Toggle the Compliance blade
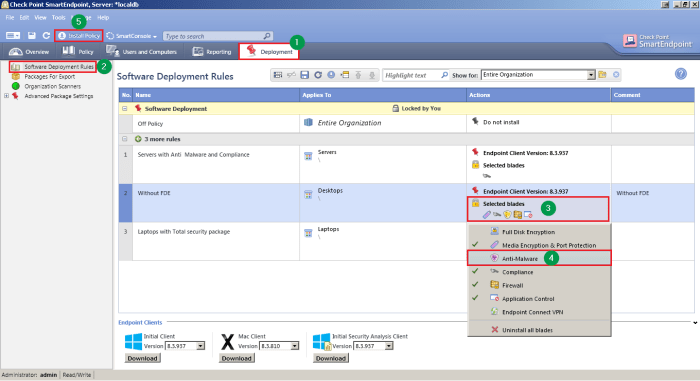700x381 pixels. 539,272
